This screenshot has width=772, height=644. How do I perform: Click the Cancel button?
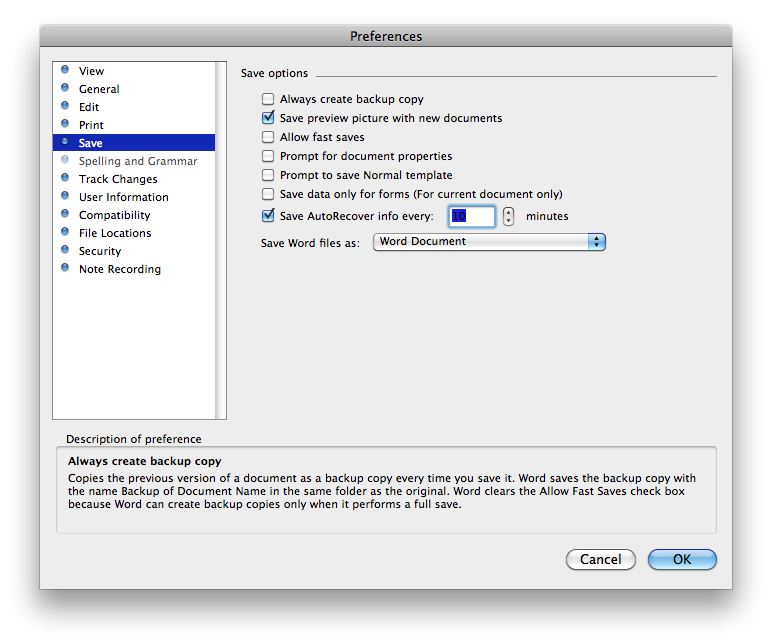coord(601,559)
